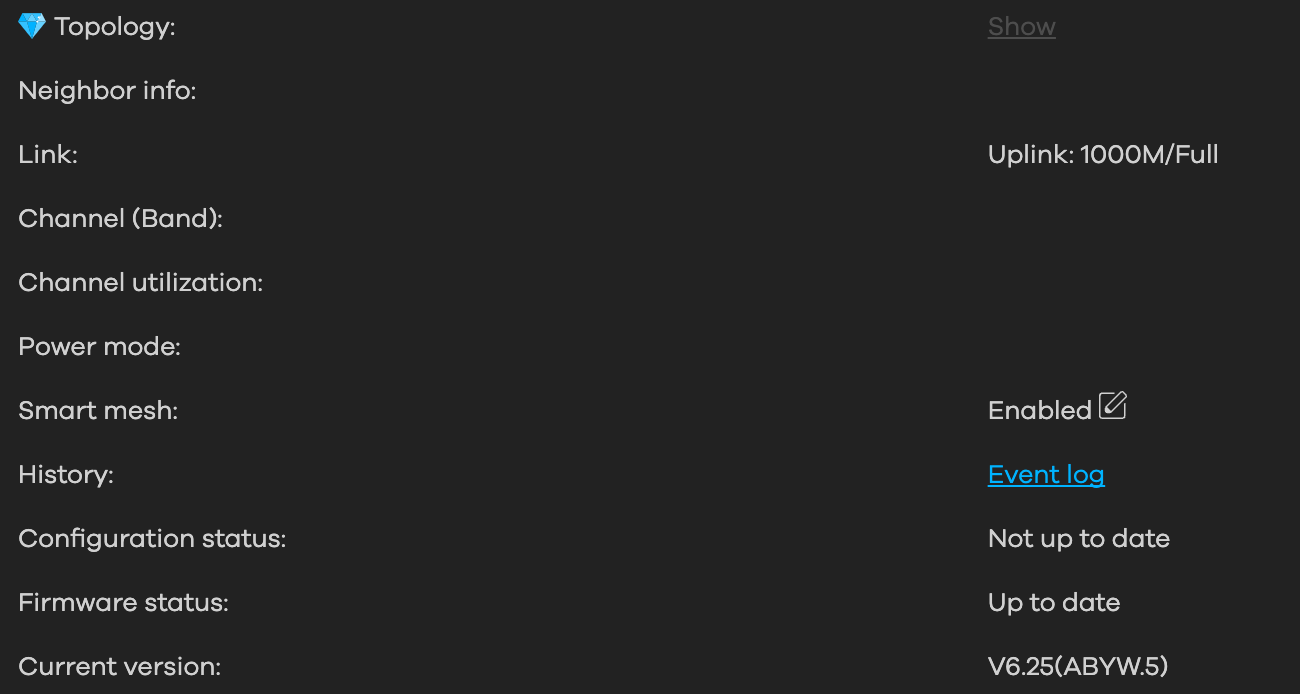The image size is (1300, 694).
Task: Select the Not up to date value
Action: click(1079, 539)
